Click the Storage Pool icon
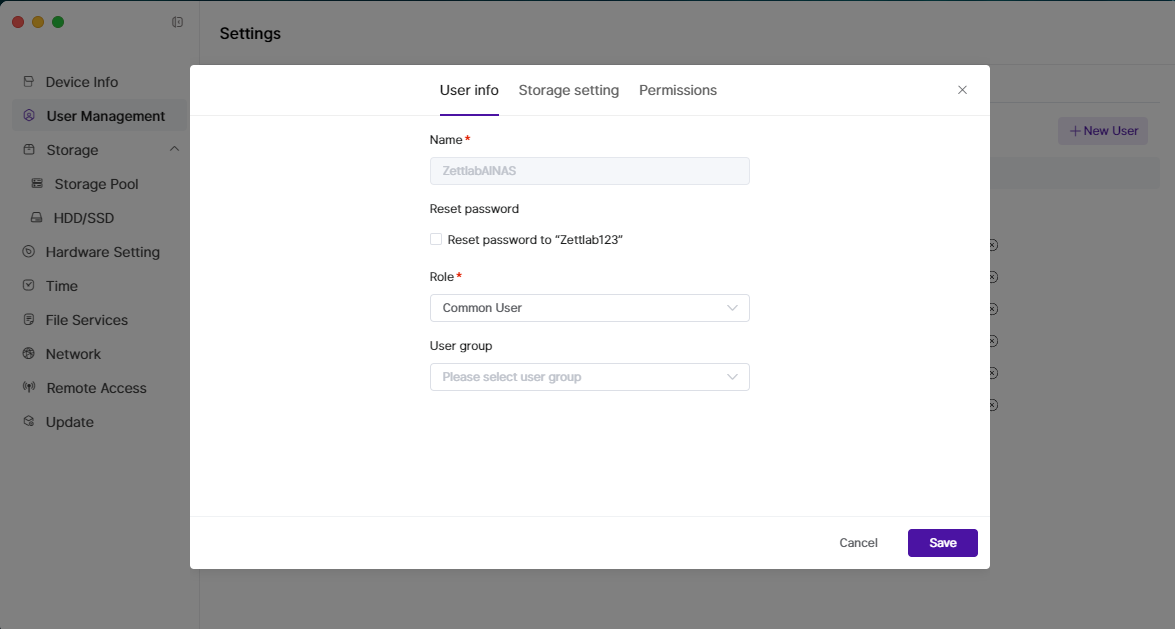 point(37,184)
